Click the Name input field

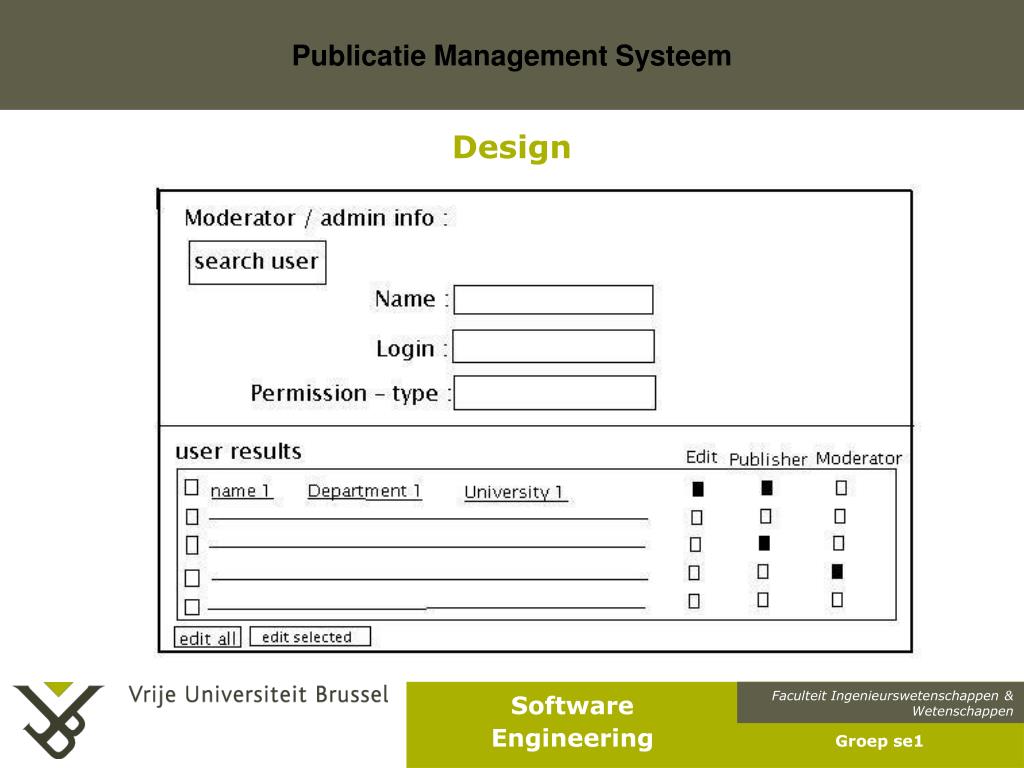[553, 300]
